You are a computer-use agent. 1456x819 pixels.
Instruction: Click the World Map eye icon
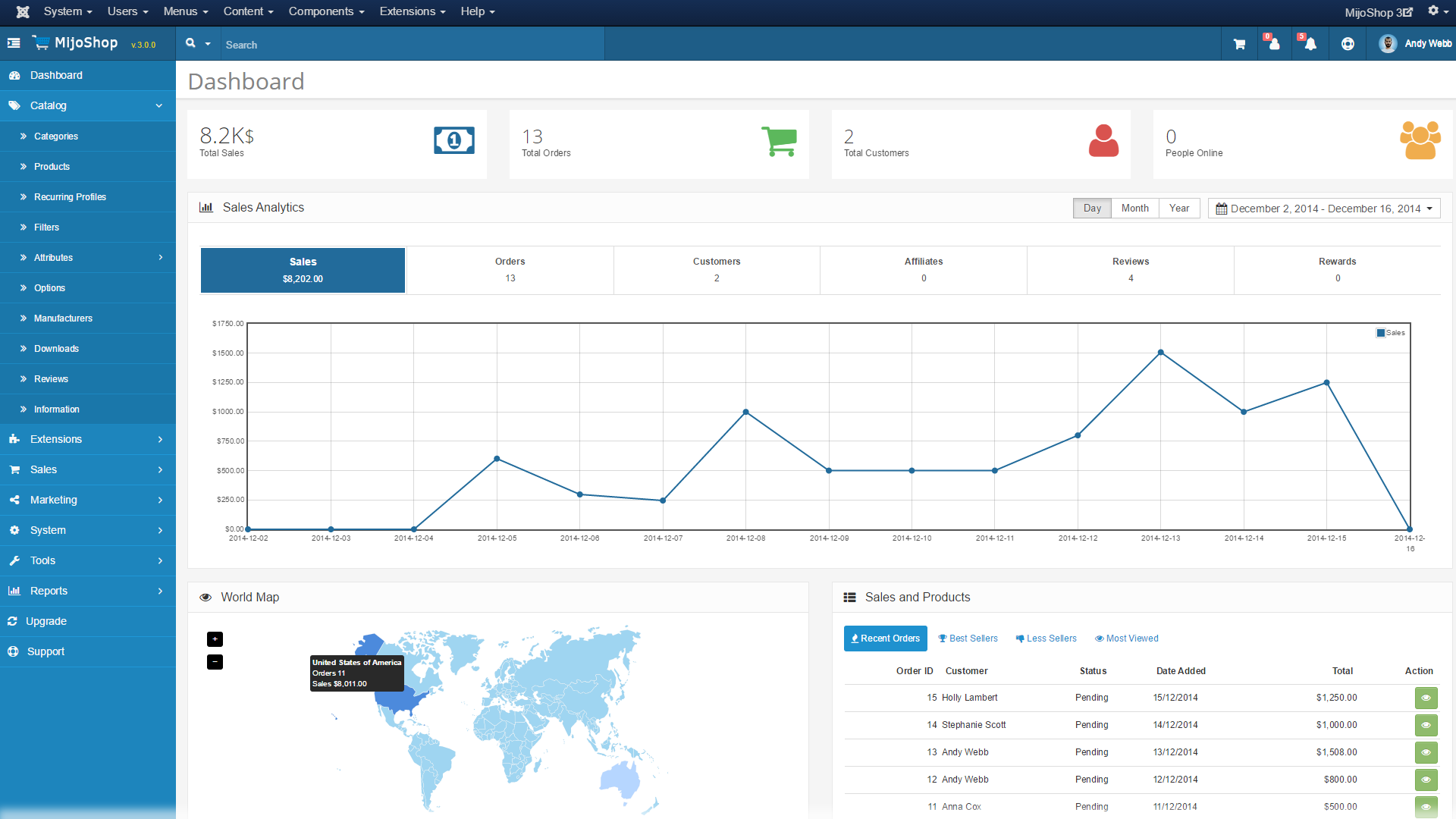[x=206, y=598]
